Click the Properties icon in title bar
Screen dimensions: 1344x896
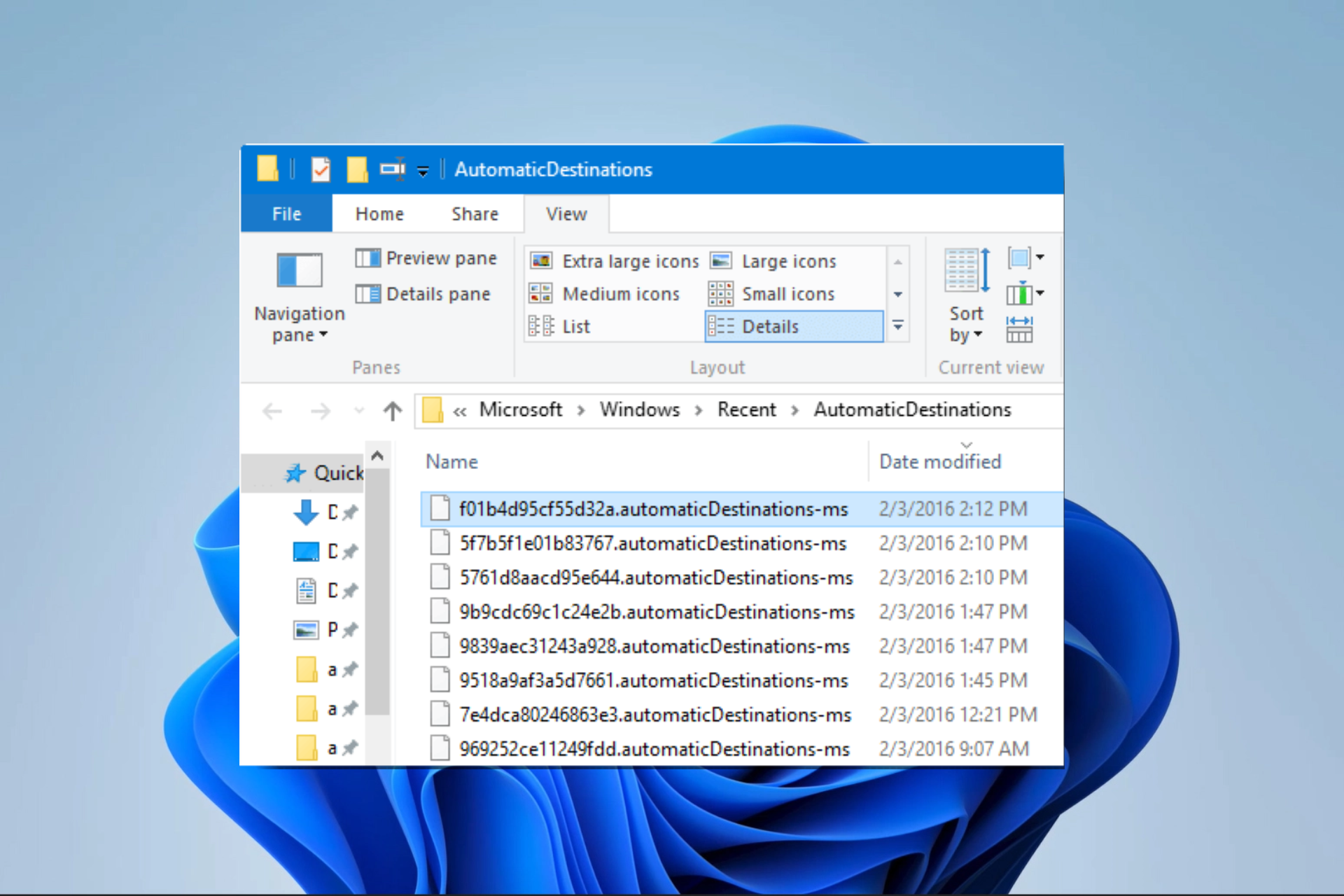pyautogui.click(x=321, y=169)
